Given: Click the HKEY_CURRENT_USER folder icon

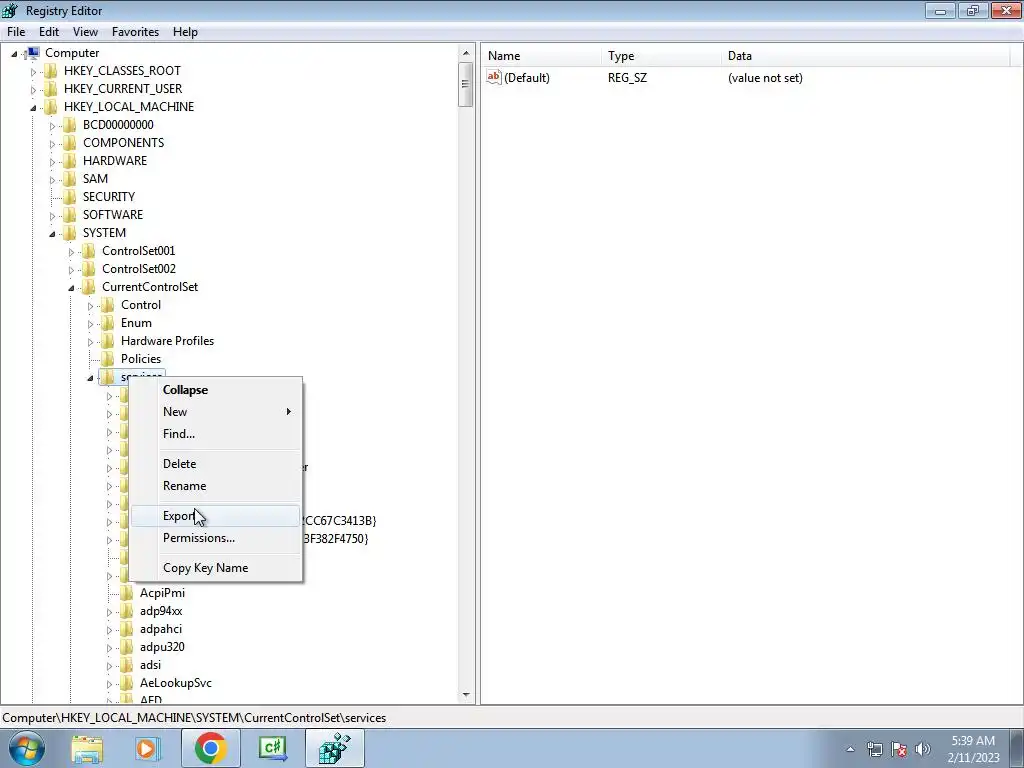Looking at the screenshot, I should [x=51, y=89].
